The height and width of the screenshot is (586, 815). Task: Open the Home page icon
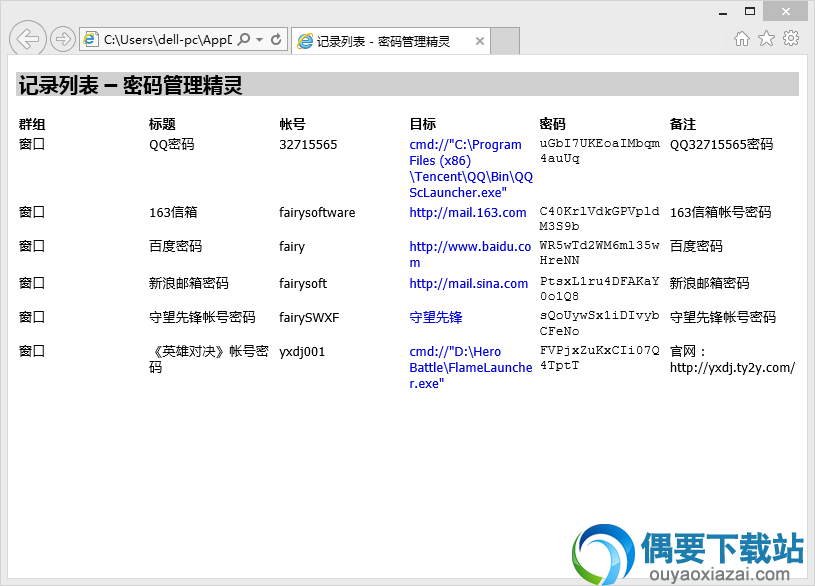pos(742,38)
